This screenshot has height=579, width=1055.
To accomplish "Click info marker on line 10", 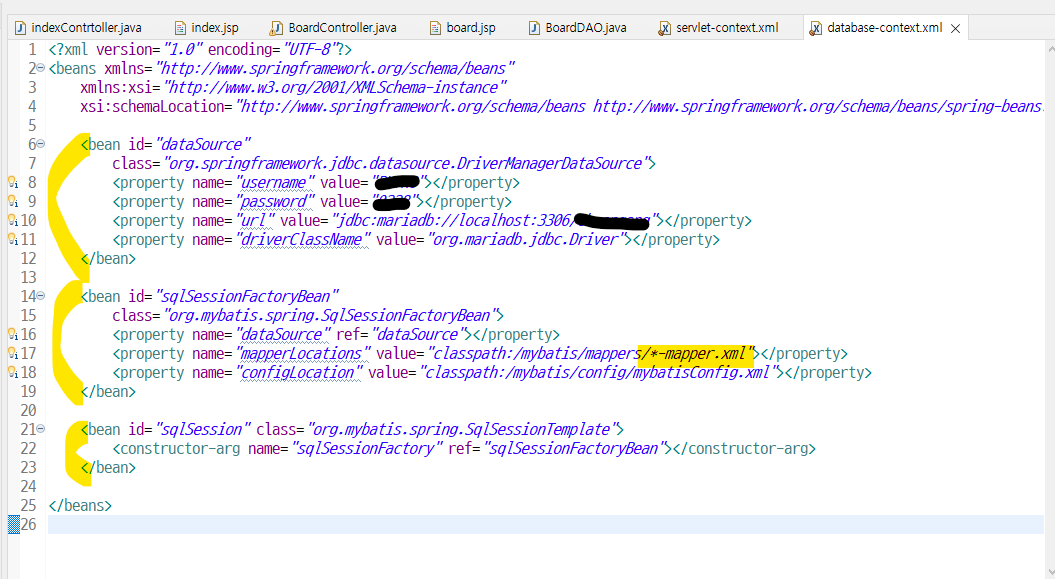I will click(x=13, y=220).
